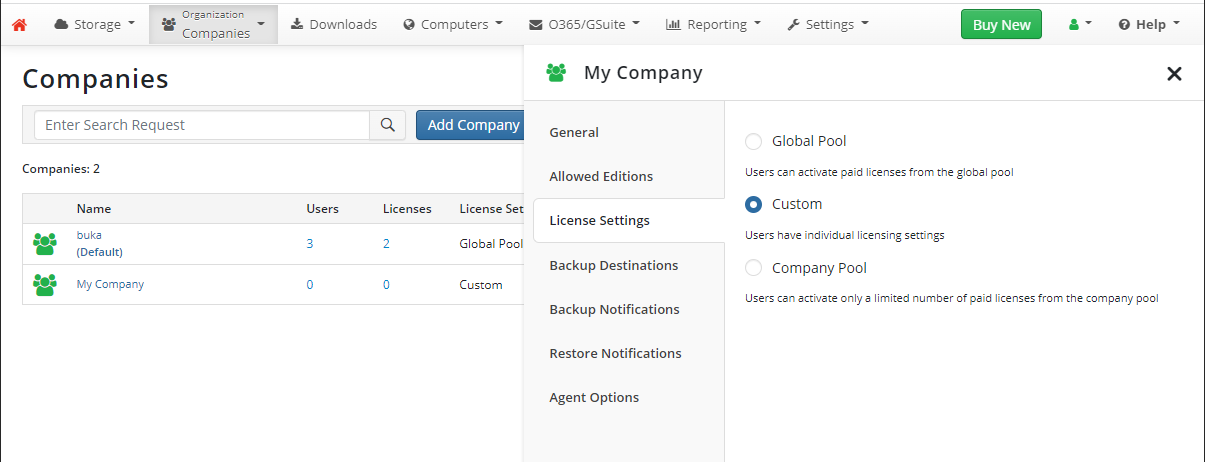Expand the Computers menu
The width and height of the screenshot is (1205, 462).
452,24
